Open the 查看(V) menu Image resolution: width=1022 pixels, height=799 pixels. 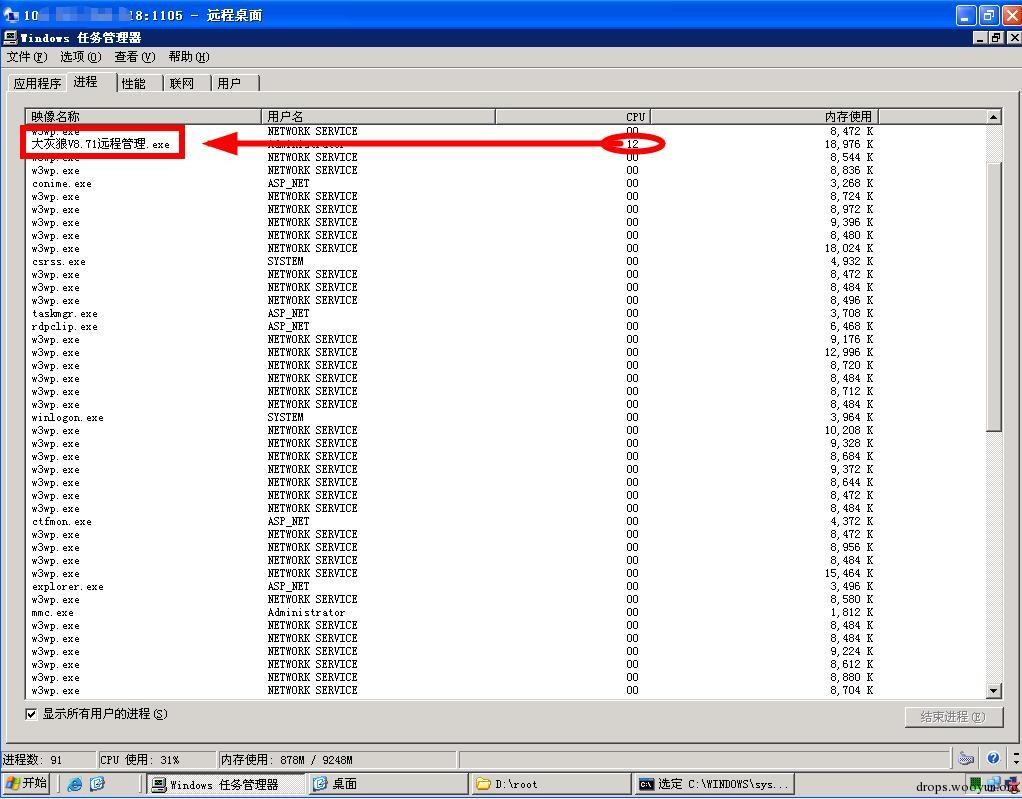click(x=134, y=57)
